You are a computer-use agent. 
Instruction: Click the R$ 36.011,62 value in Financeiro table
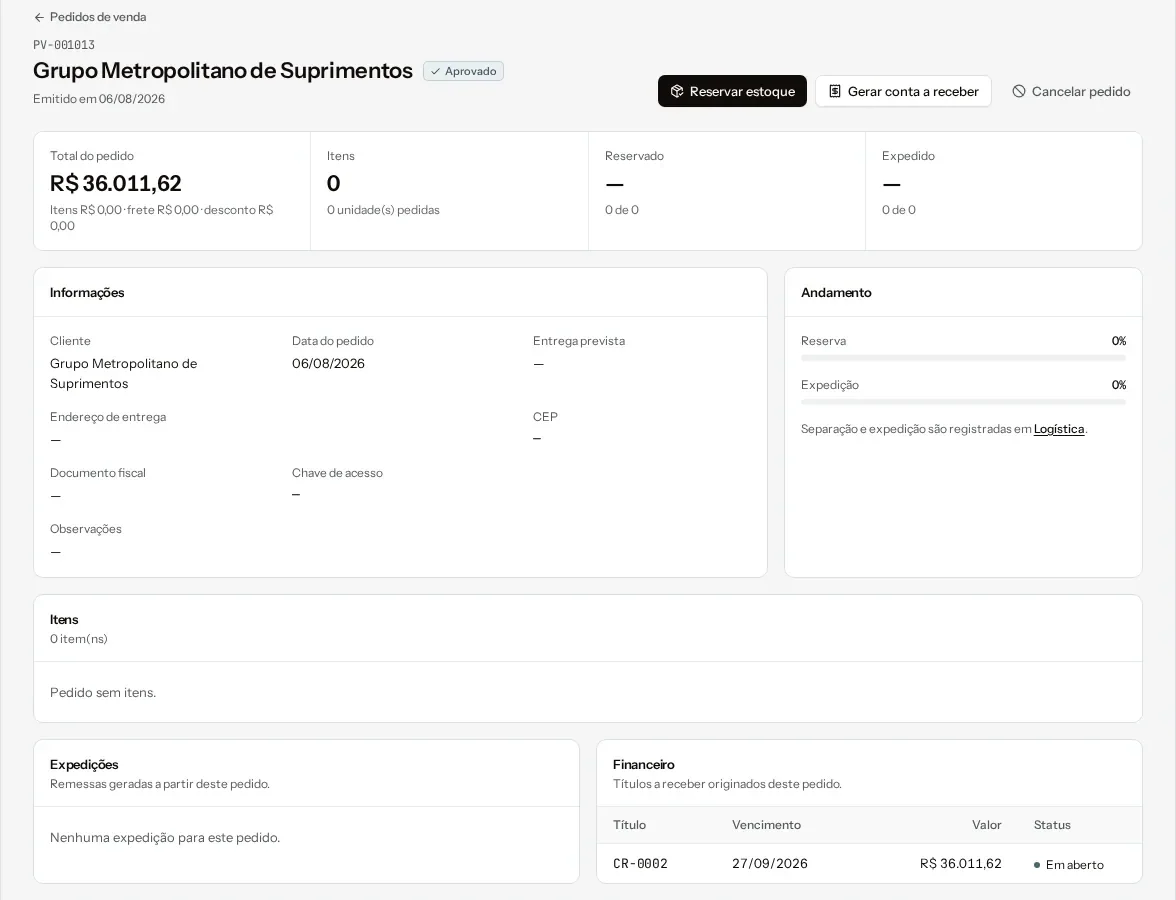pos(961,864)
